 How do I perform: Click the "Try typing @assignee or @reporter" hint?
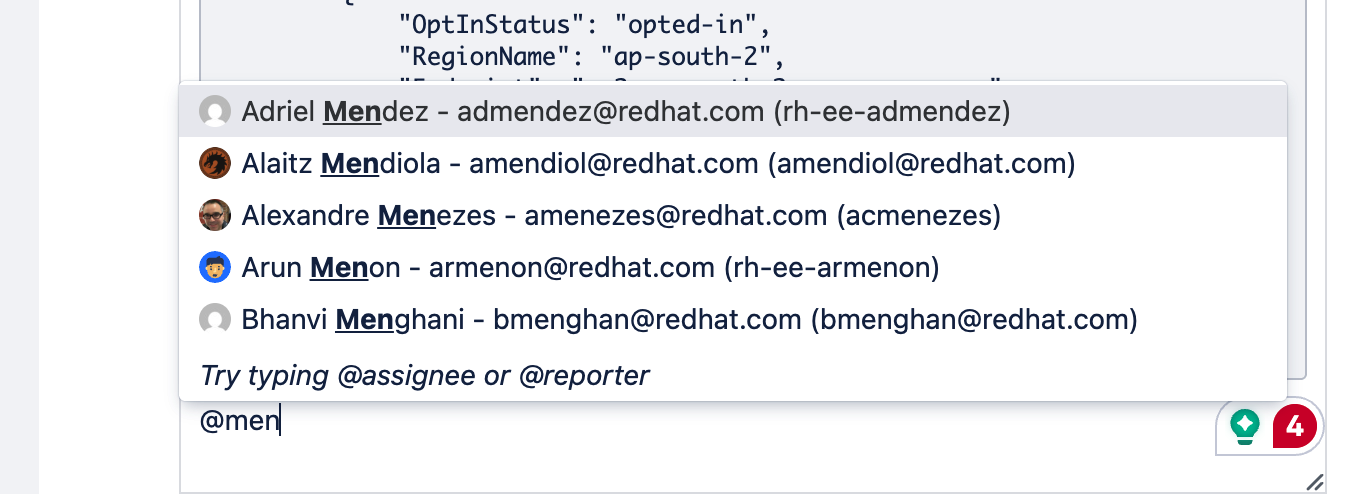[425, 375]
